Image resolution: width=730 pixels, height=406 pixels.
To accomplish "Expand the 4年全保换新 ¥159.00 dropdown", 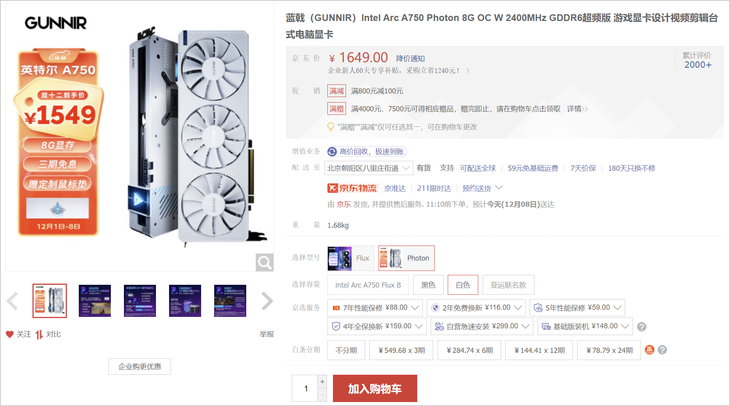I will (377, 326).
